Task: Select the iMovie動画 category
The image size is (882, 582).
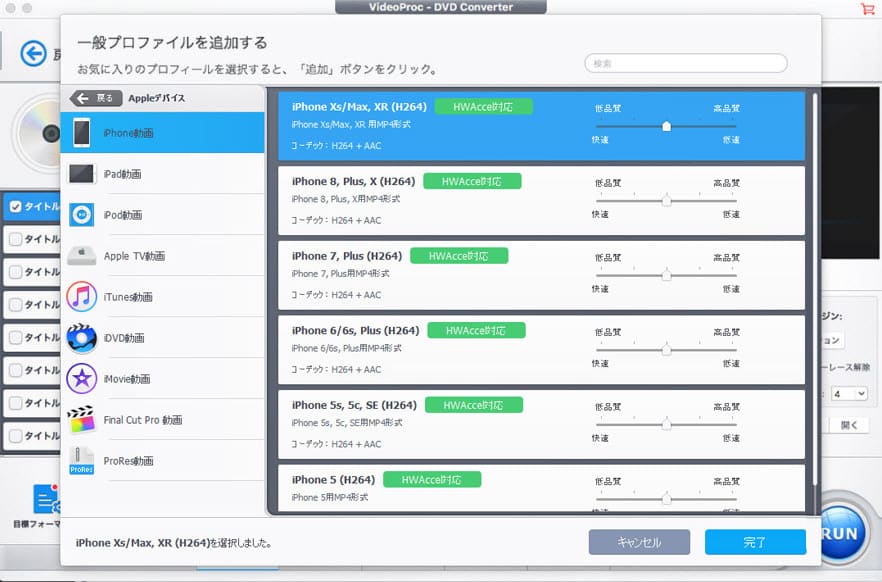Action: (163, 378)
